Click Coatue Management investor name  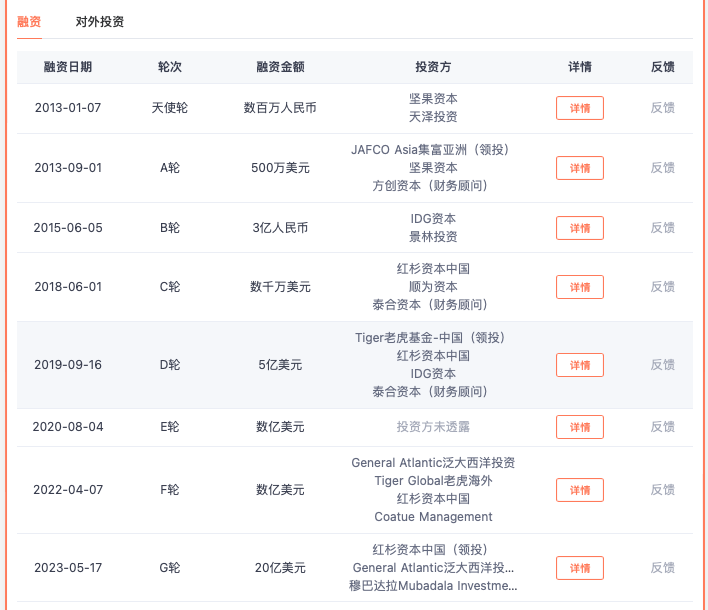[433, 517]
